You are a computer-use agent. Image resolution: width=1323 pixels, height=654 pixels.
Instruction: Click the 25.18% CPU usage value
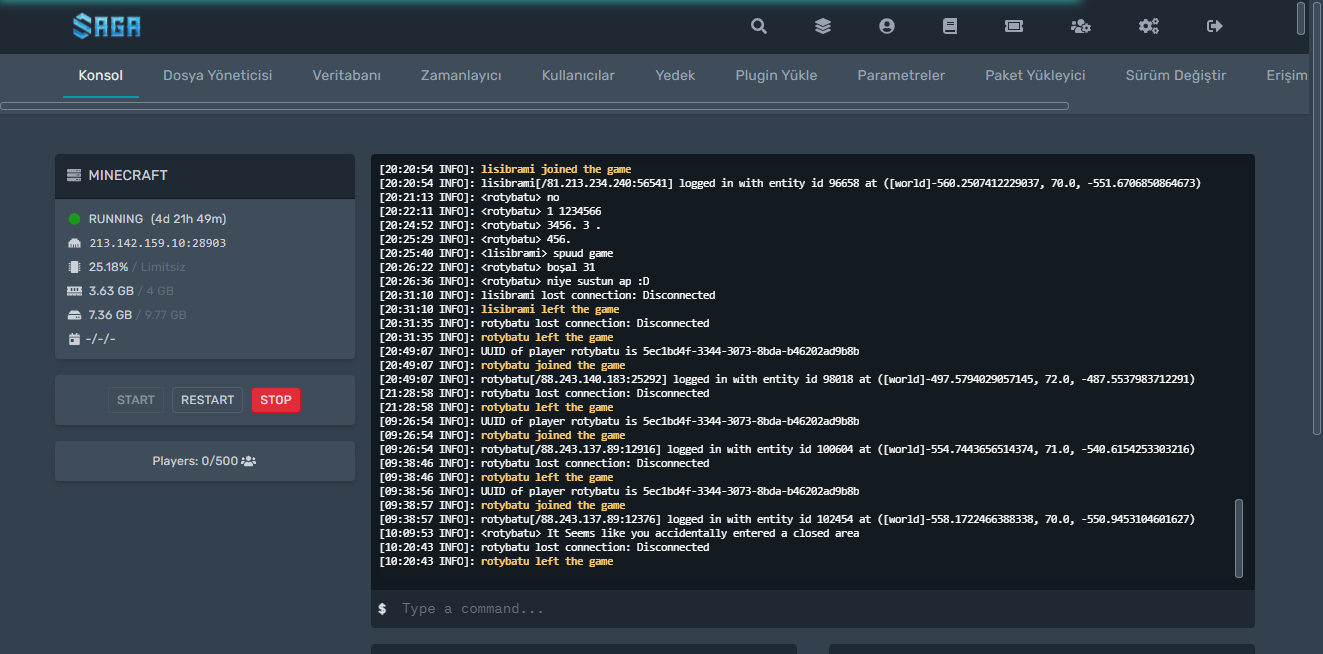click(108, 267)
